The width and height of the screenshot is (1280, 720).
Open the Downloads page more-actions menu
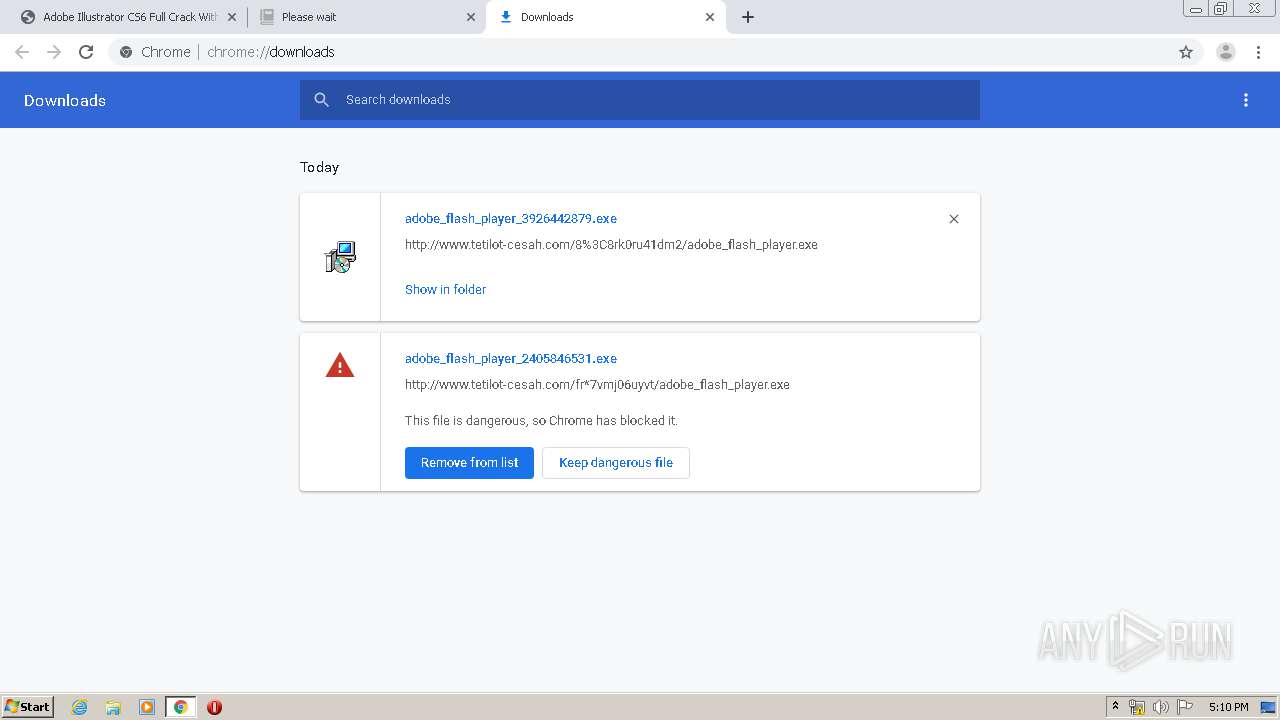click(x=1246, y=100)
